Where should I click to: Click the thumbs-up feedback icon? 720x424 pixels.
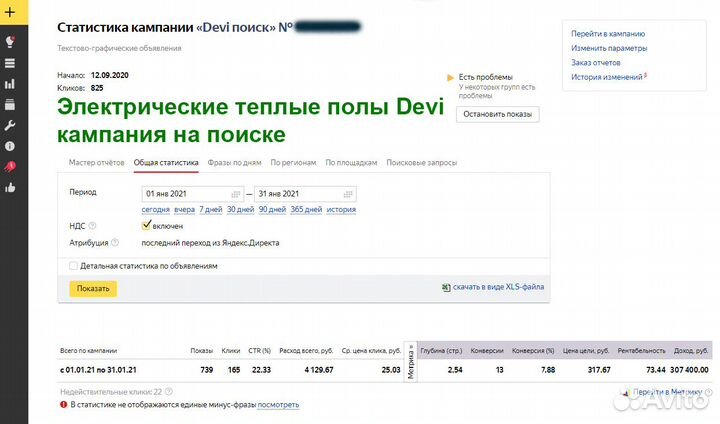pos(10,187)
